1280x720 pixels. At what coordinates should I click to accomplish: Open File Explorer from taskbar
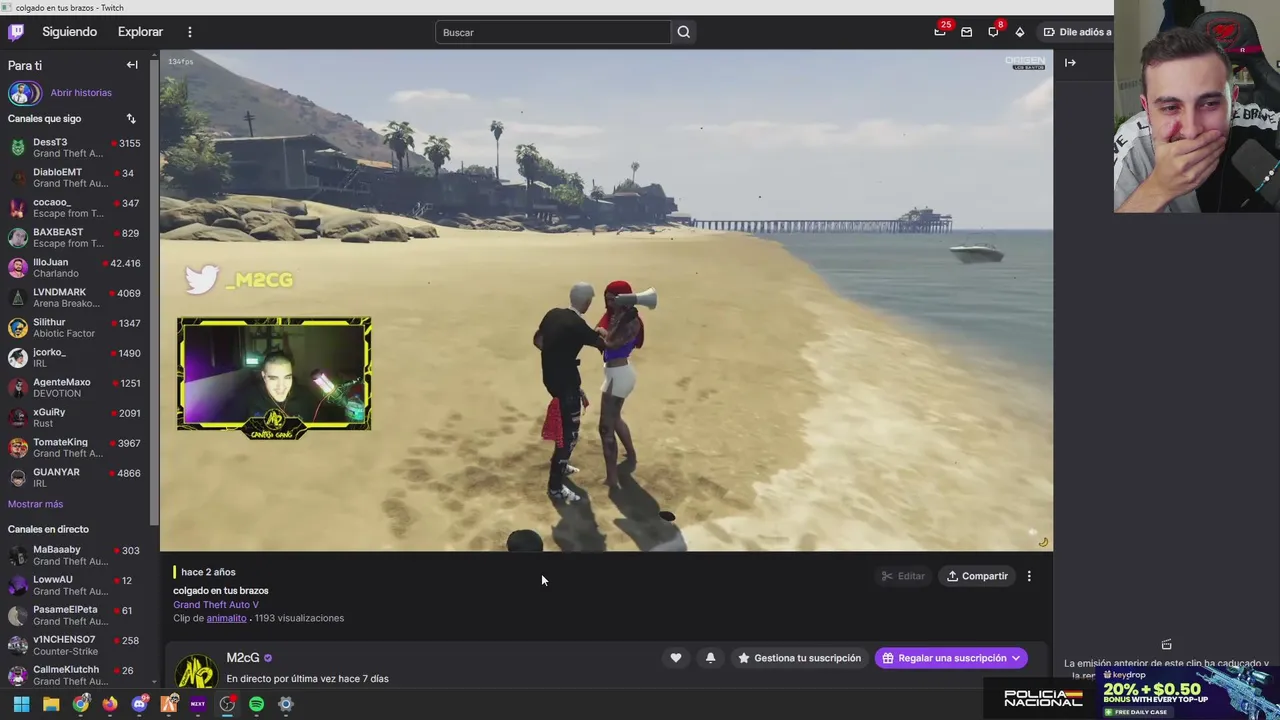51,704
